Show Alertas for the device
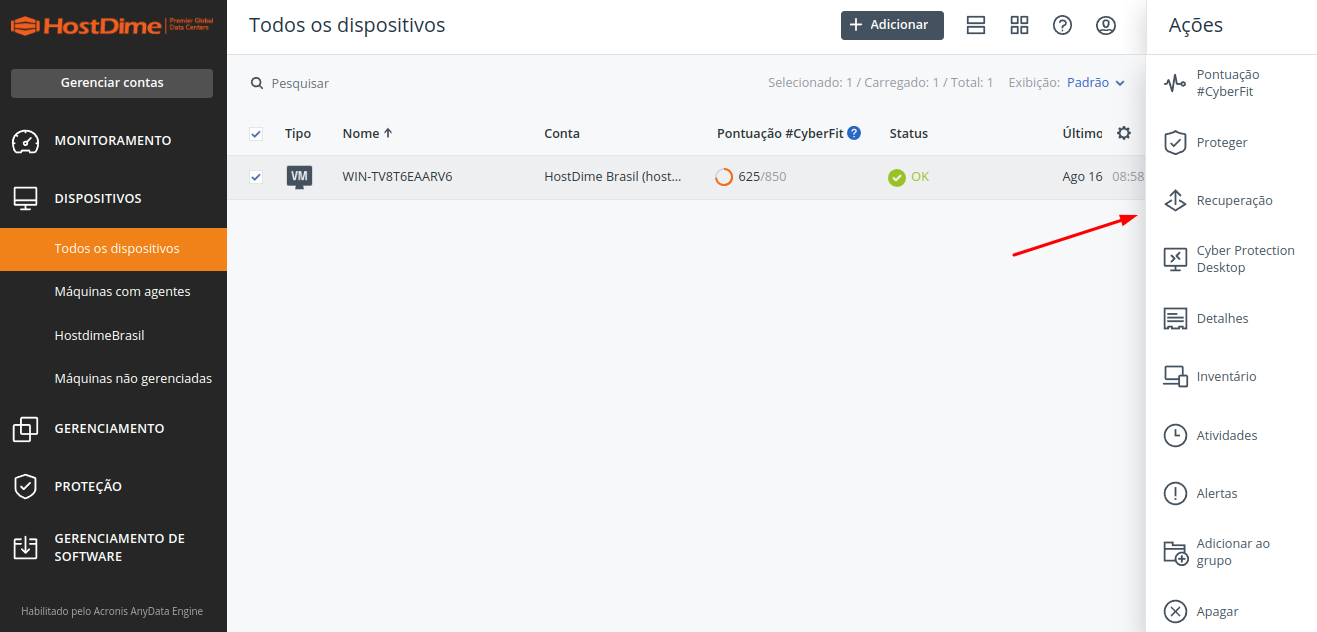Image resolution: width=1317 pixels, height=632 pixels. (x=1232, y=494)
